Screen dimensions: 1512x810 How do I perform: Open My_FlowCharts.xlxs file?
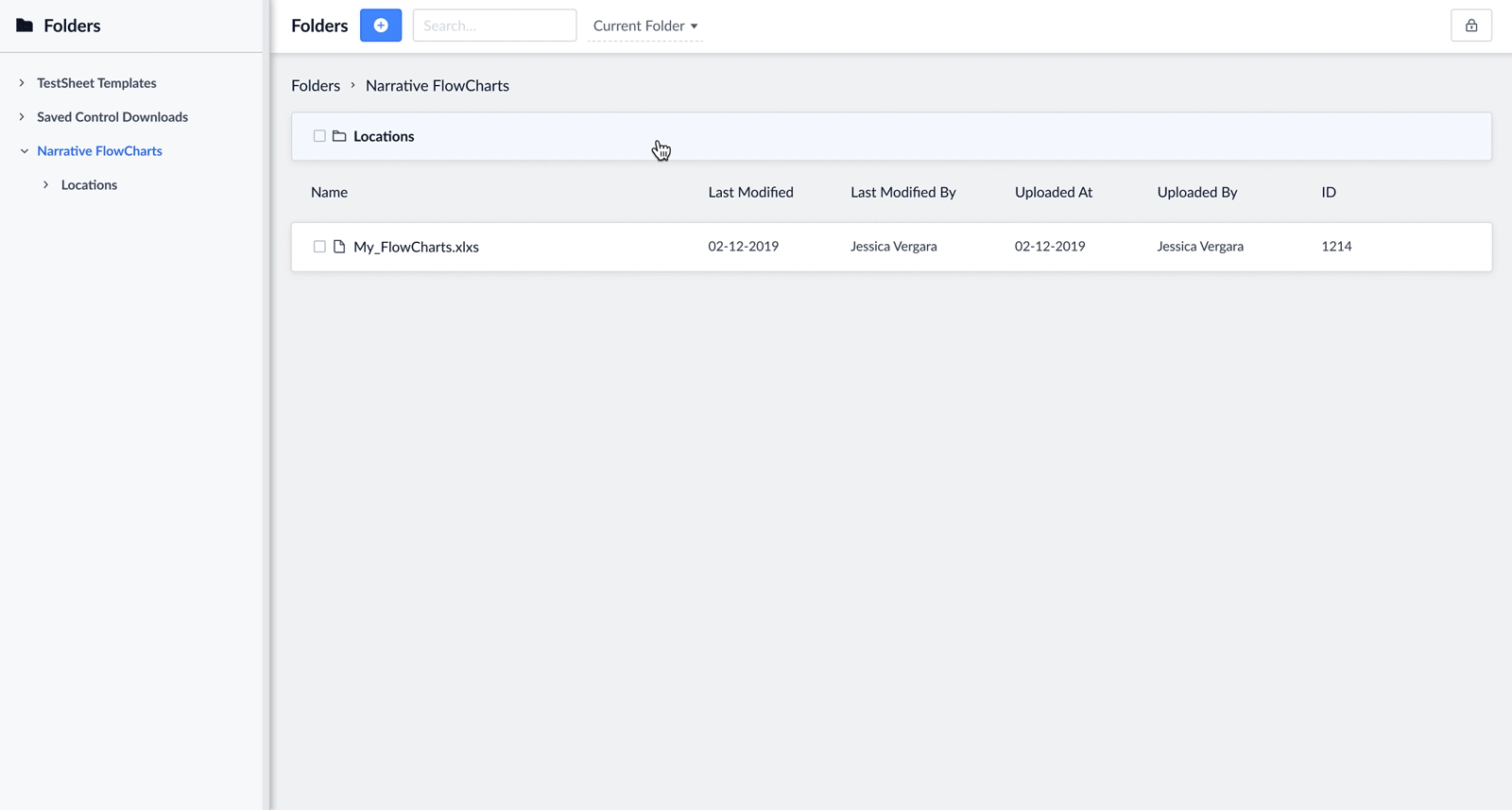pos(416,247)
